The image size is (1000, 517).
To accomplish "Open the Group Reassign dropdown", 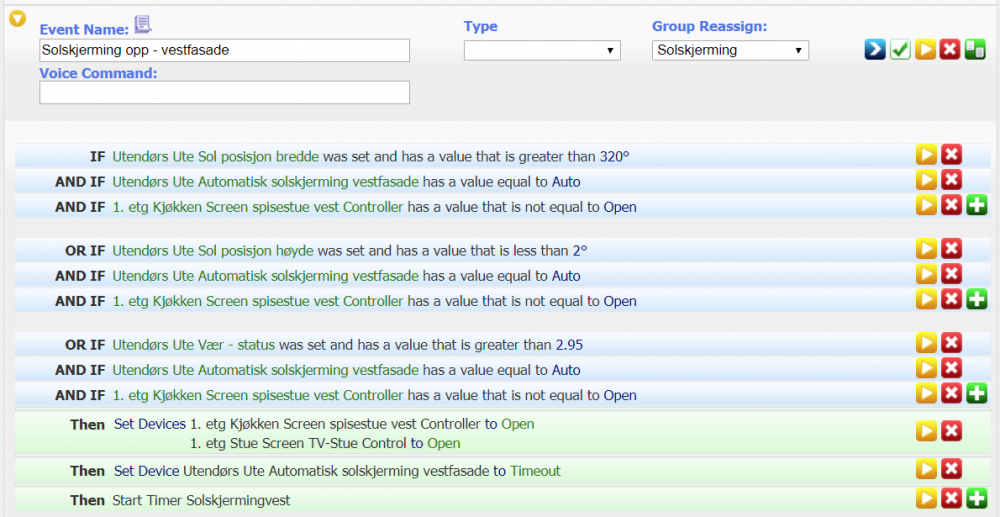I will (x=730, y=51).
